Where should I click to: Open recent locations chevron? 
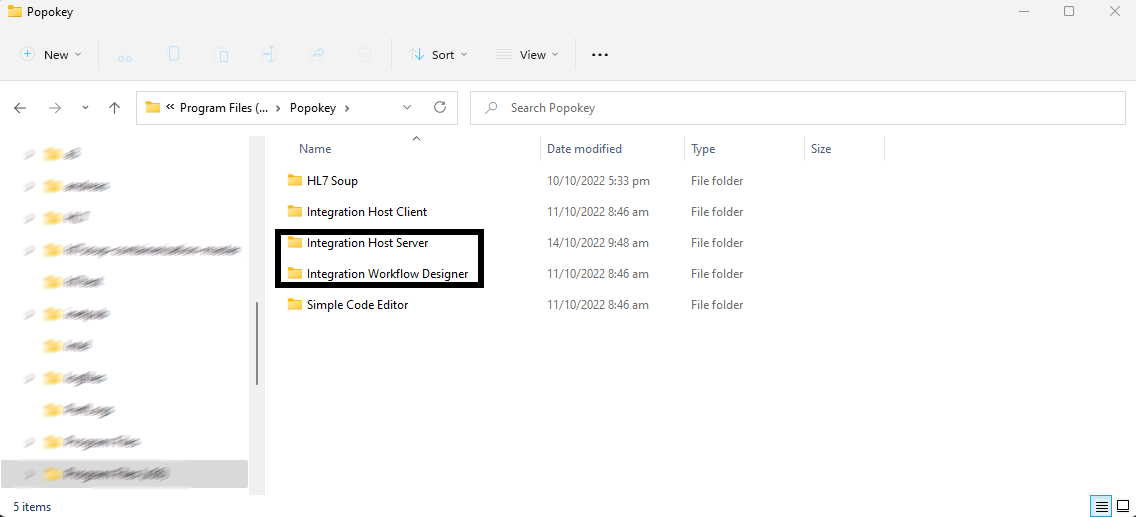(85, 108)
